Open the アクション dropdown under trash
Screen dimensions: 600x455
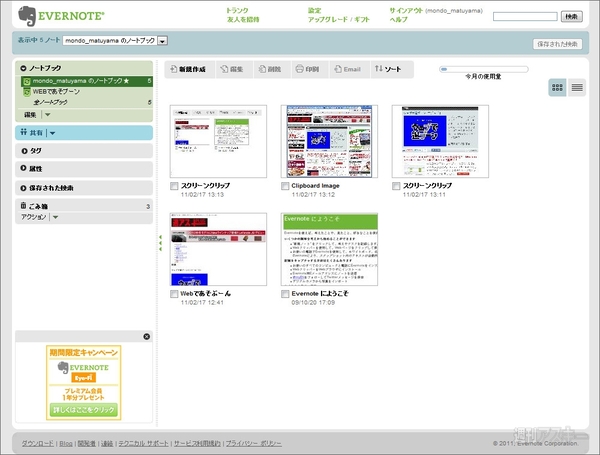(55, 217)
